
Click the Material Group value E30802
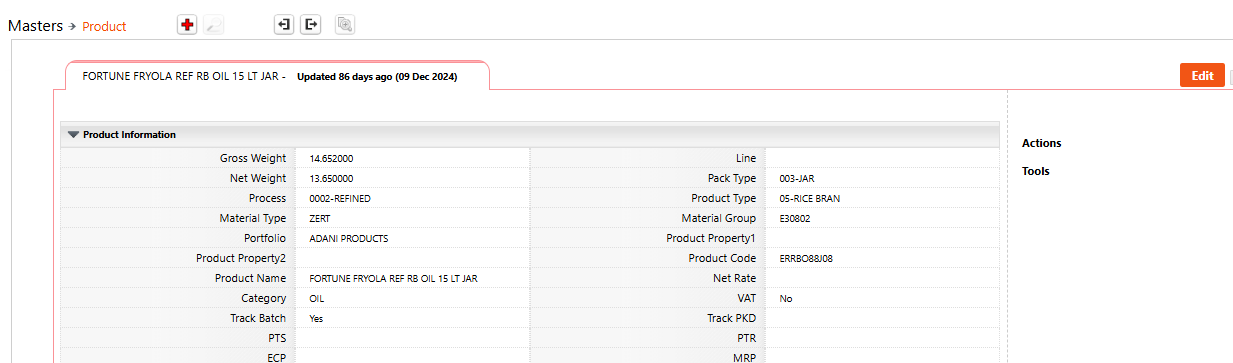(x=796, y=218)
